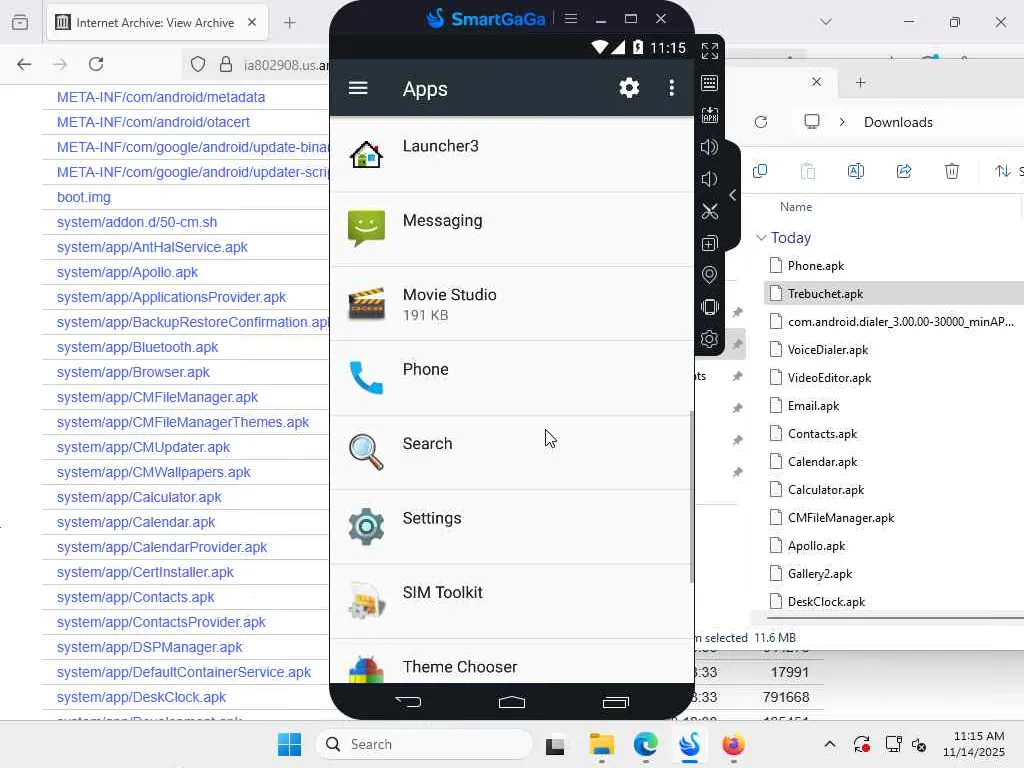Reload the Internet Archive page
Viewport: 1024px width, 768px height.
click(x=96, y=64)
